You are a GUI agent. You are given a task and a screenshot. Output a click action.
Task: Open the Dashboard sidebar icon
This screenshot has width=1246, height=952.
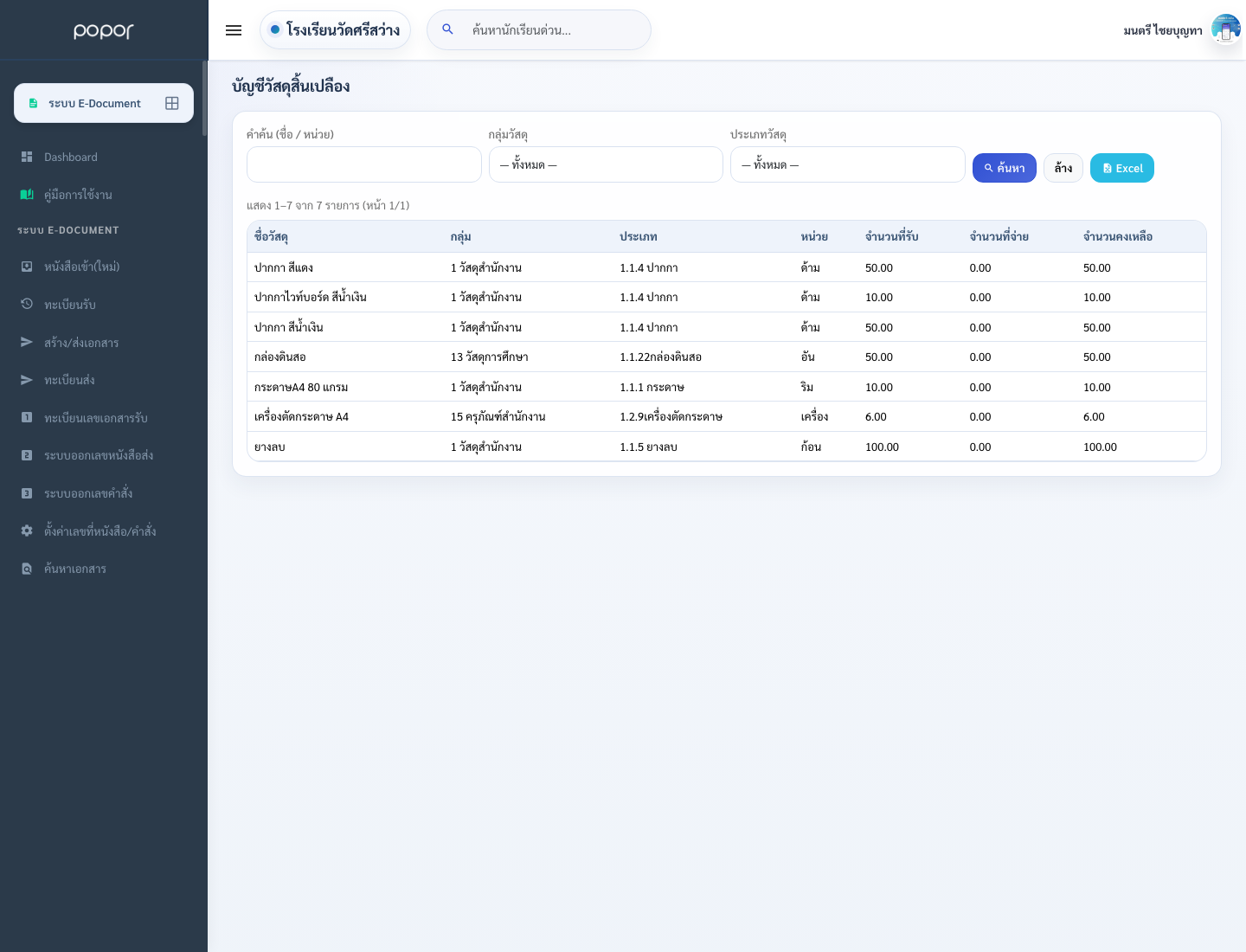coord(27,157)
